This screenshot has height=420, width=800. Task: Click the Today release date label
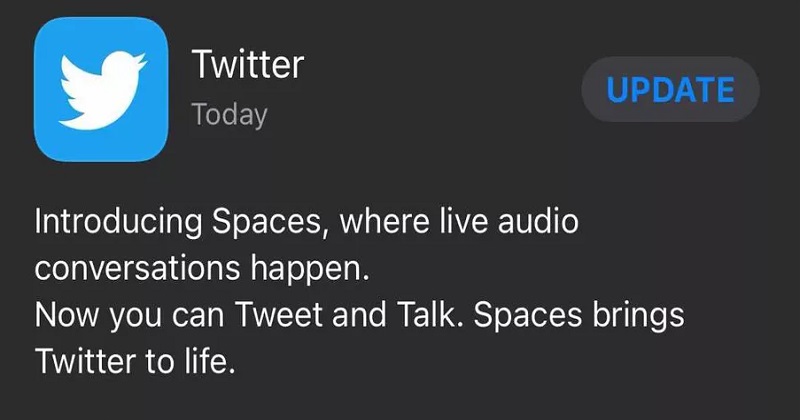[x=229, y=115]
